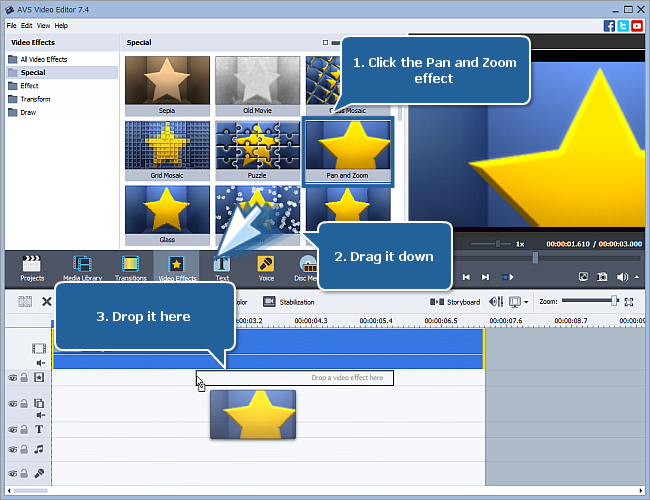The image size is (650, 500).
Task: Open the Edit menu
Action: pos(27,26)
